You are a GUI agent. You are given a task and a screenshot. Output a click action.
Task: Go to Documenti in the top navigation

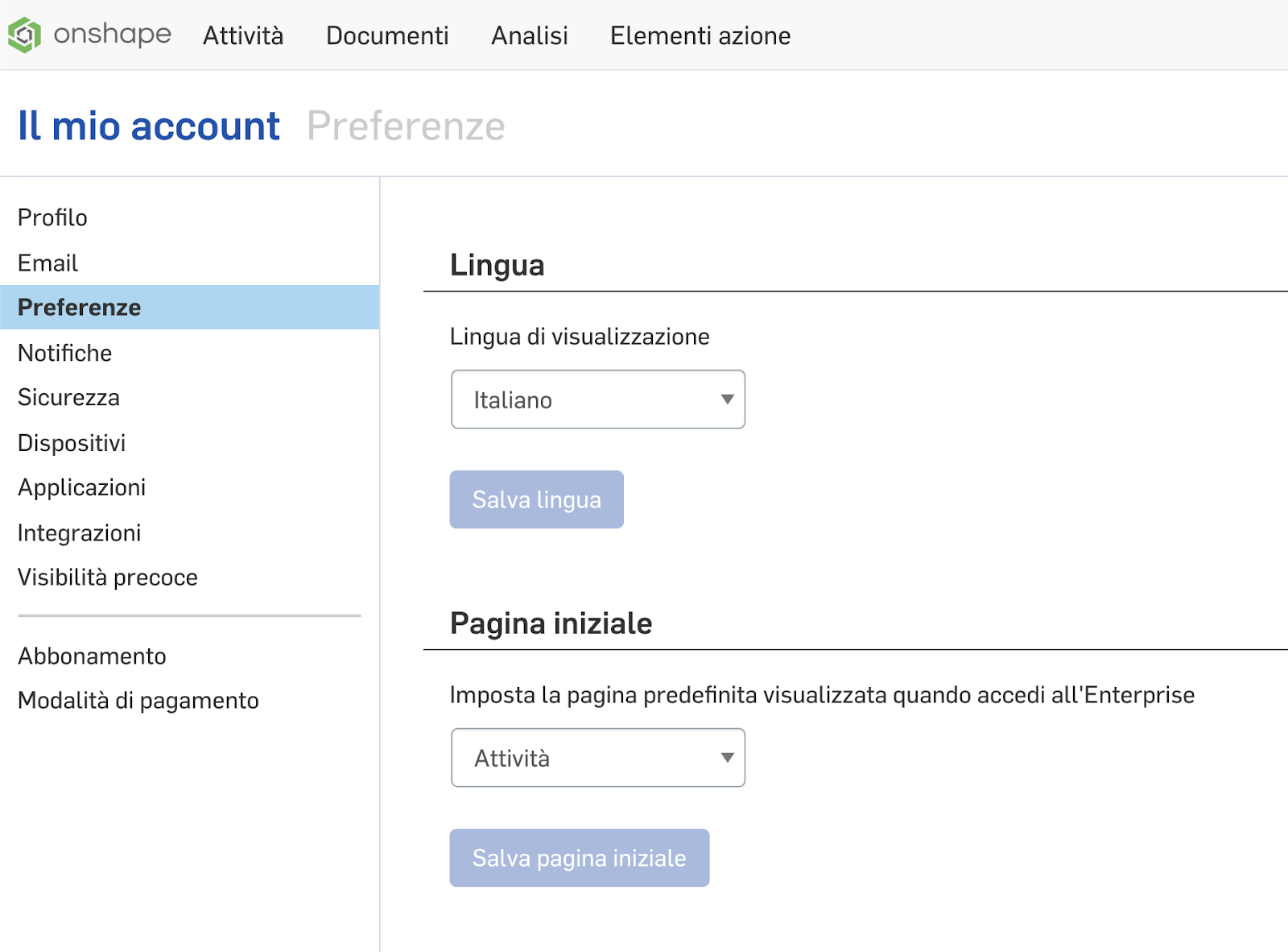[x=387, y=35]
